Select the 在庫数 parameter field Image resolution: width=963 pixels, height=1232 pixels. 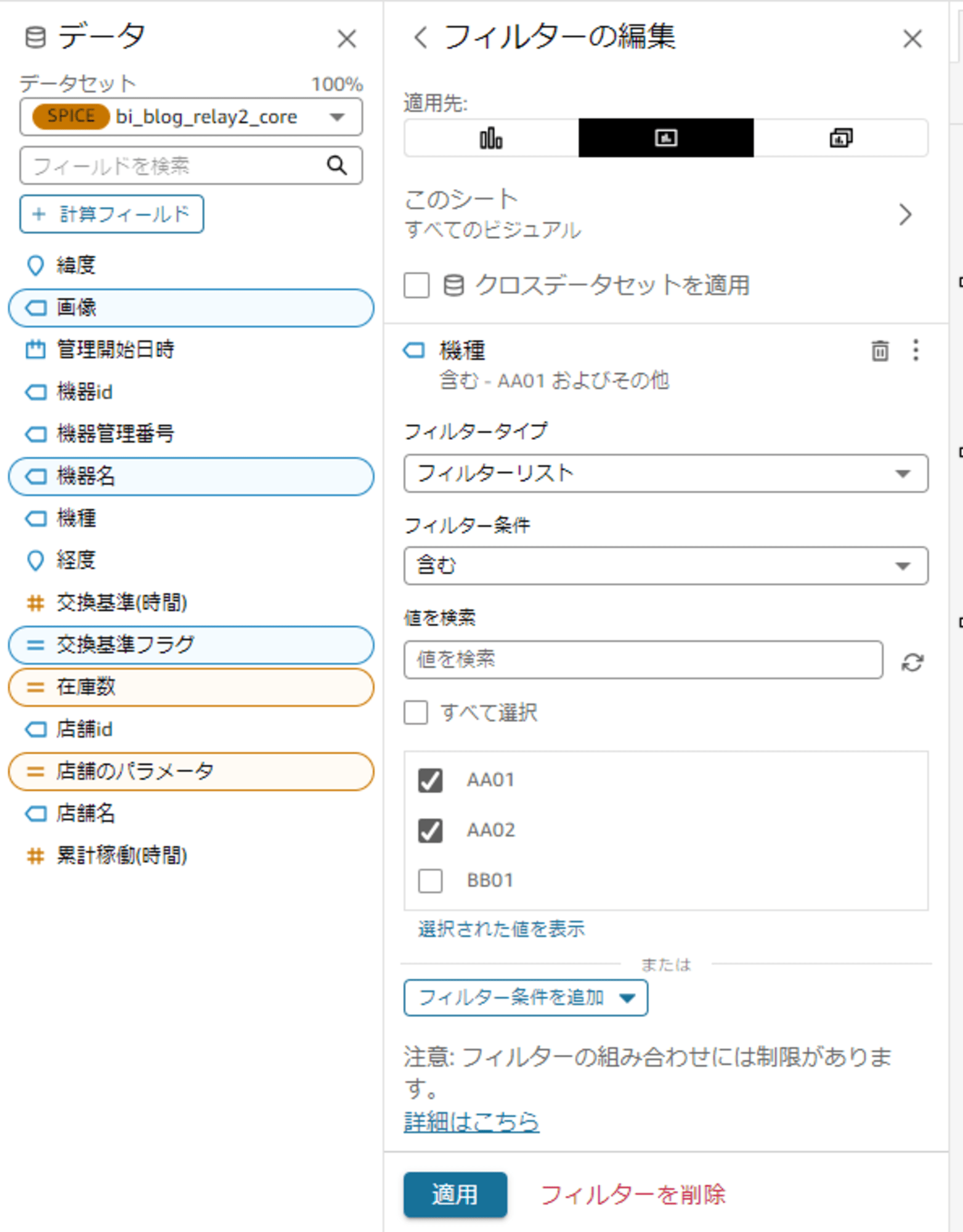191,687
